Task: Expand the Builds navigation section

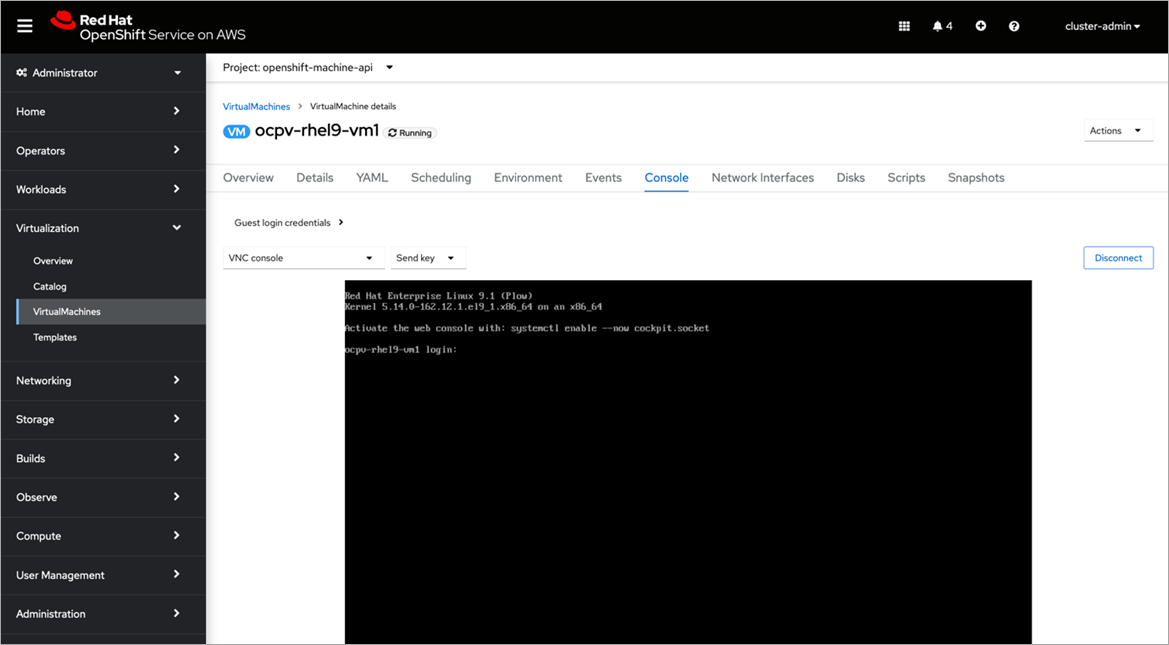Action: tap(103, 458)
